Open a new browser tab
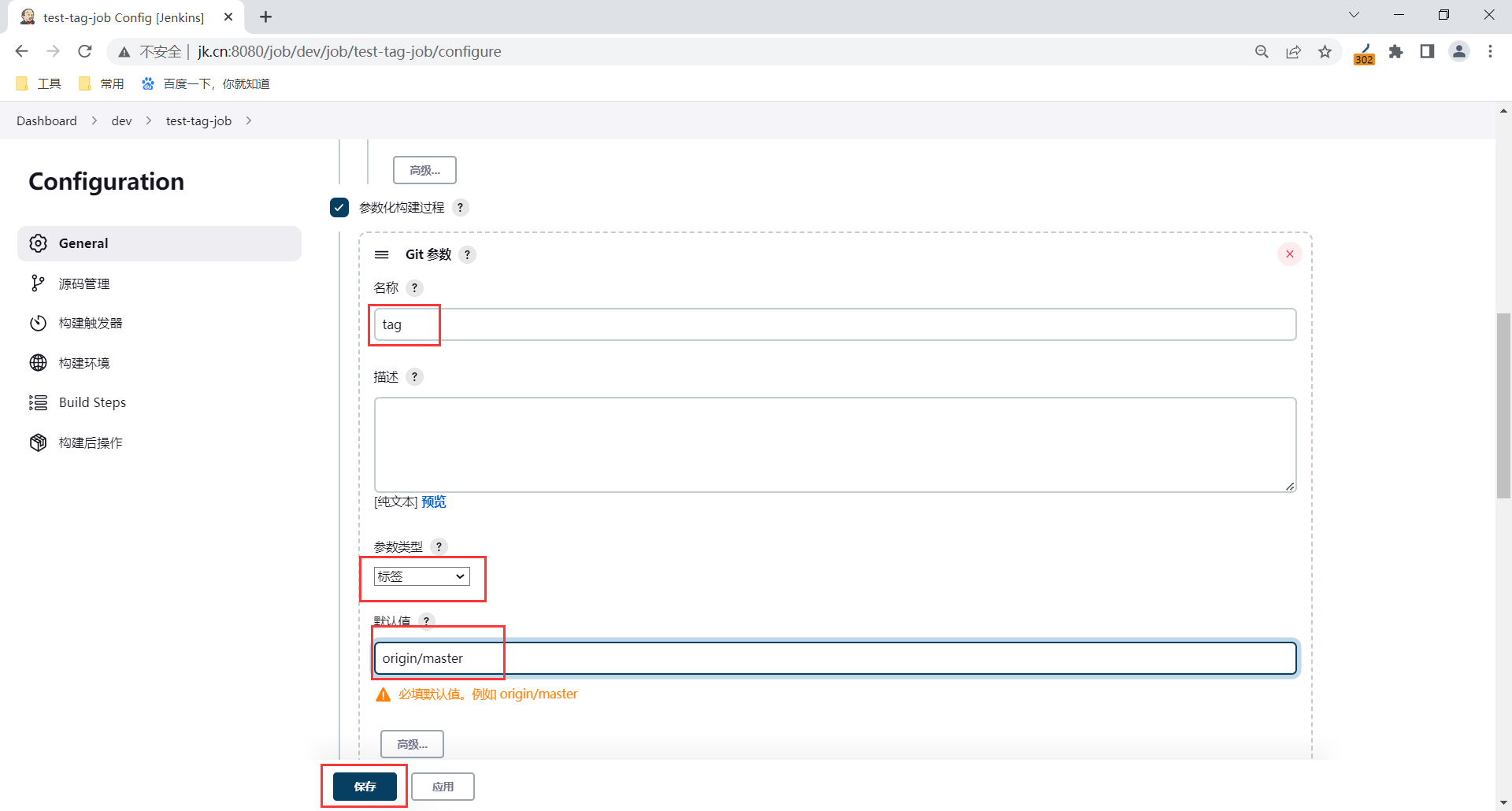 (x=266, y=17)
